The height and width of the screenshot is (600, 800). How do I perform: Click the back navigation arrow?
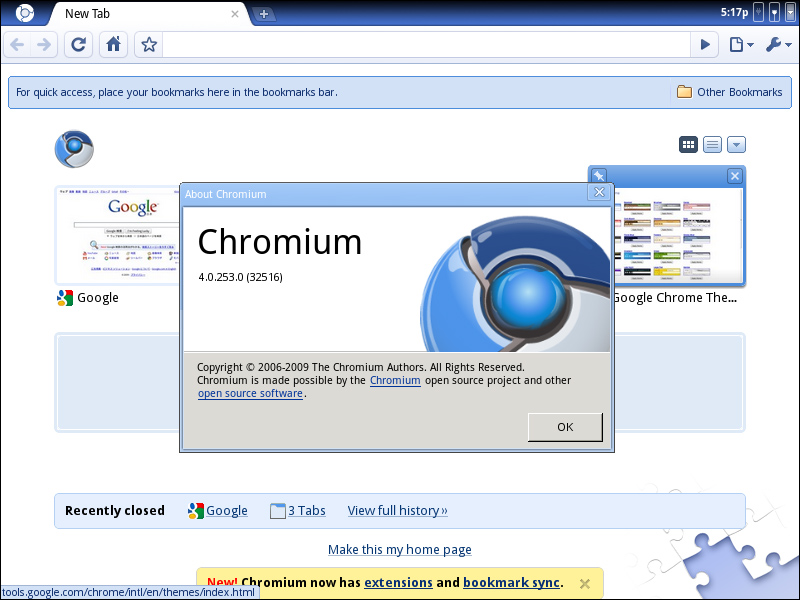tap(16, 45)
